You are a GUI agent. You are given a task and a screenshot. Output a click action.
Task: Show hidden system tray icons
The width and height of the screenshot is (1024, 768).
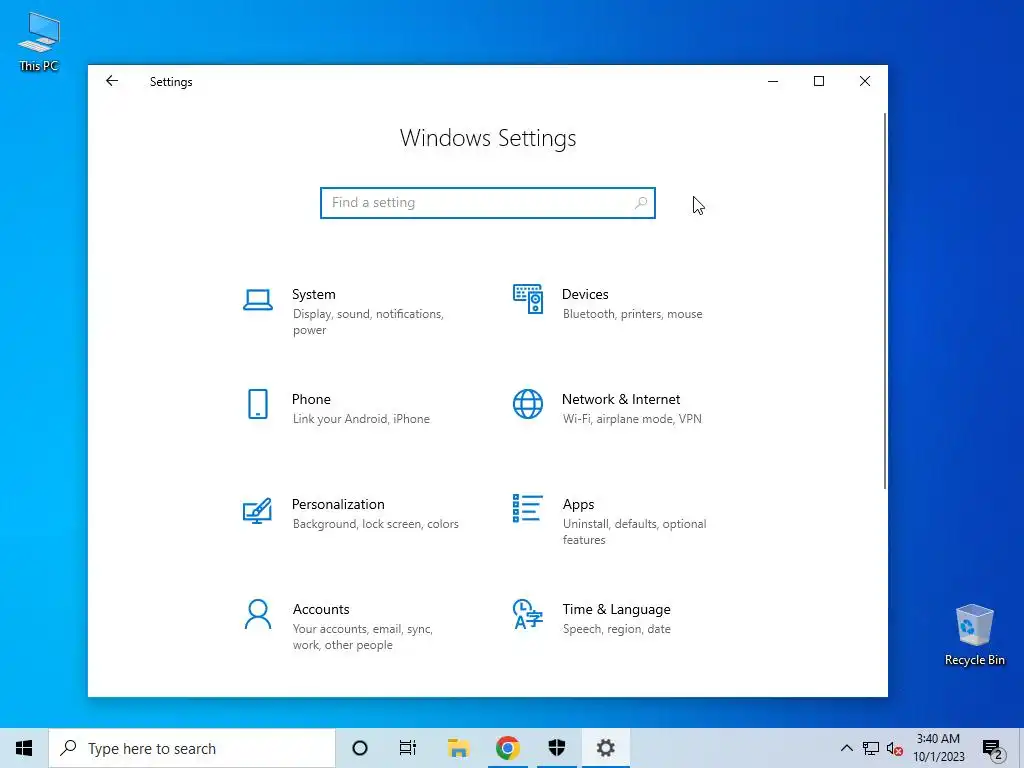[x=846, y=748]
